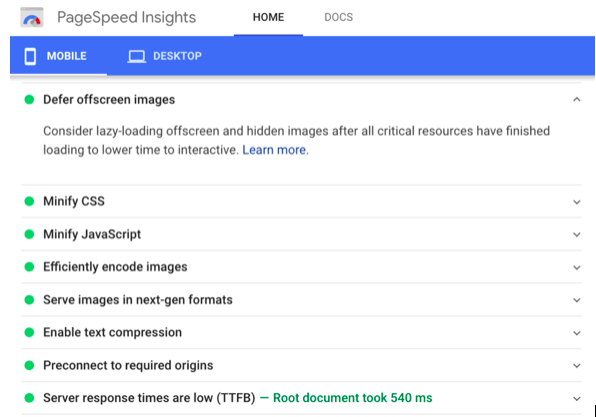
Task: Click green dot beside Enable text compression
Action: coord(29,333)
